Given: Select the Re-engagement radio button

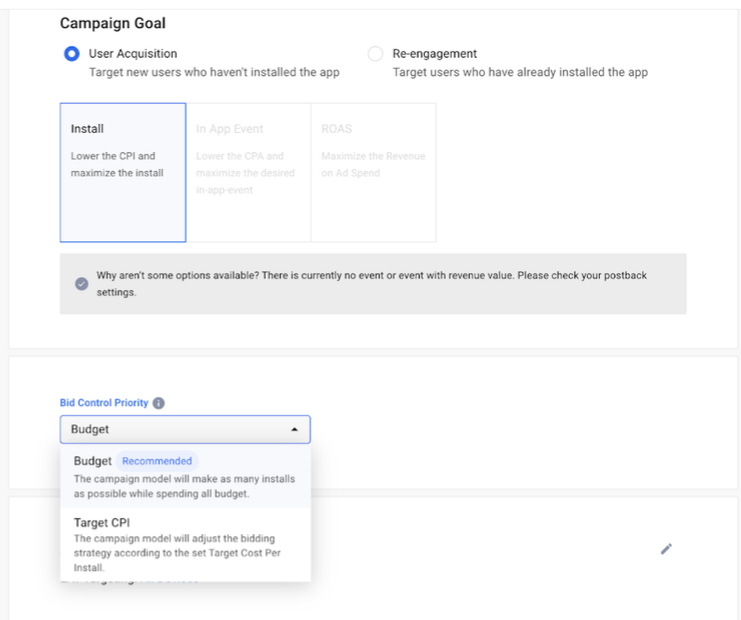Looking at the screenshot, I should (x=375, y=54).
